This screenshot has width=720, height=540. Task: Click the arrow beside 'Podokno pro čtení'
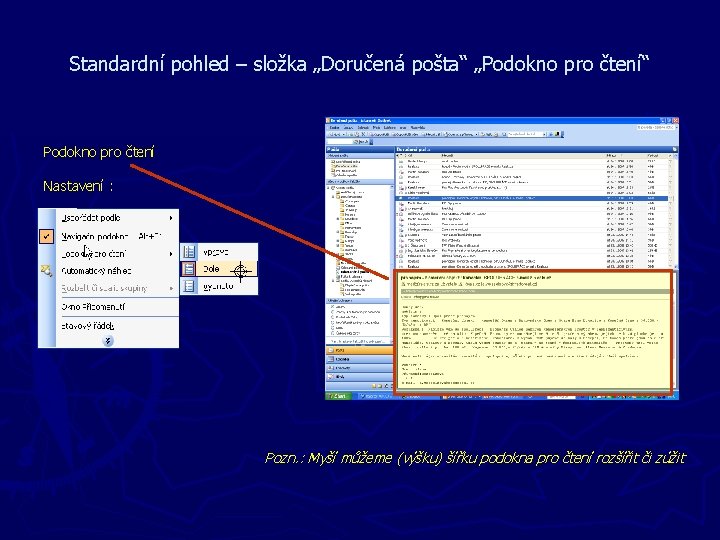[171, 253]
